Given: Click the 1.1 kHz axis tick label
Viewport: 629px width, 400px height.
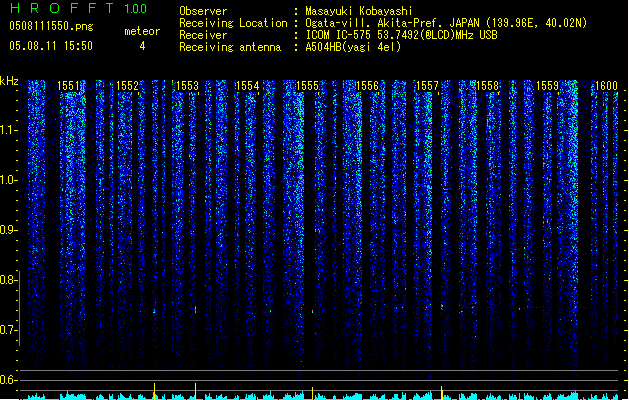Looking at the screenshot, I should point(8,130).
